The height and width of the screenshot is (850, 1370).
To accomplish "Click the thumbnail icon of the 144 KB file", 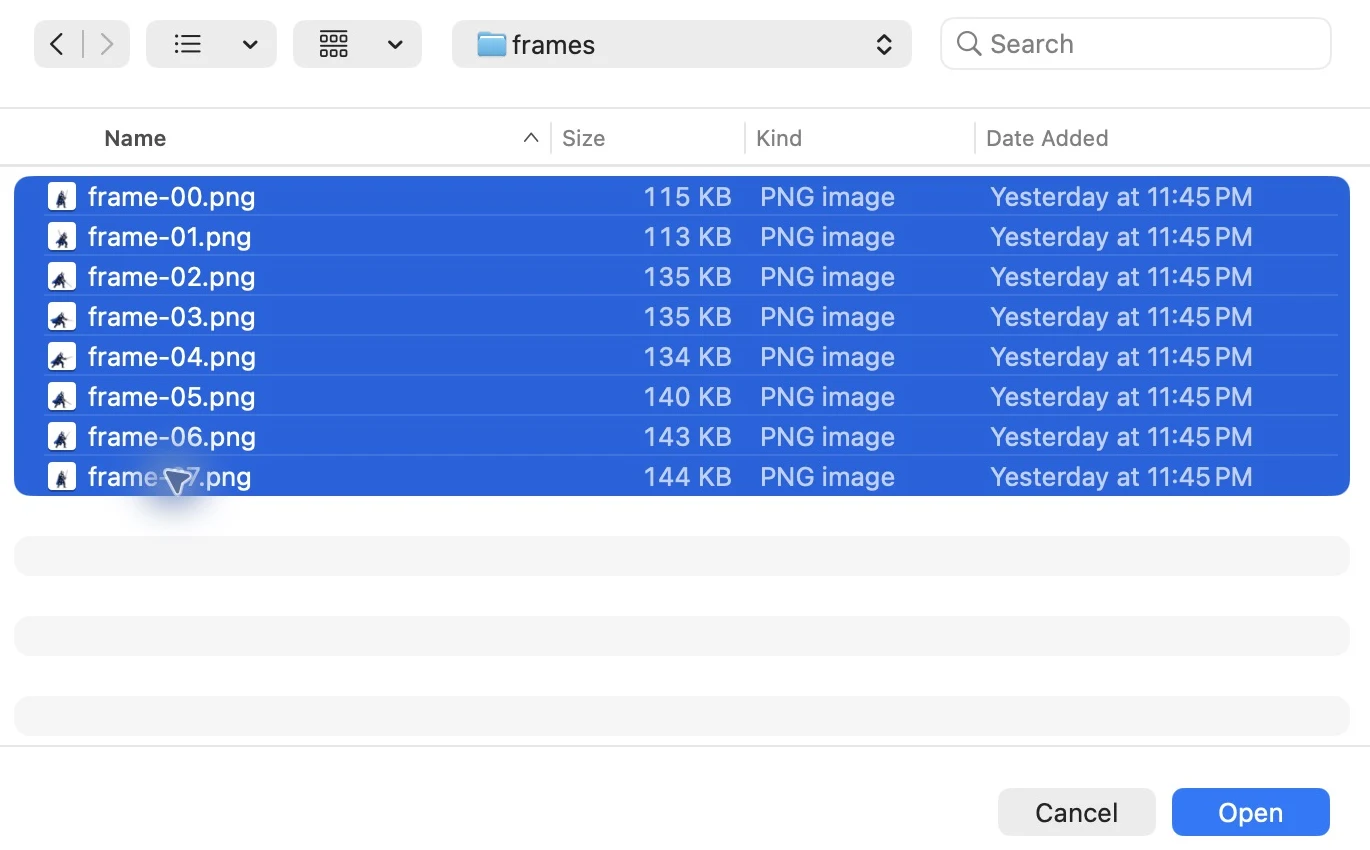I will [62, 477].
